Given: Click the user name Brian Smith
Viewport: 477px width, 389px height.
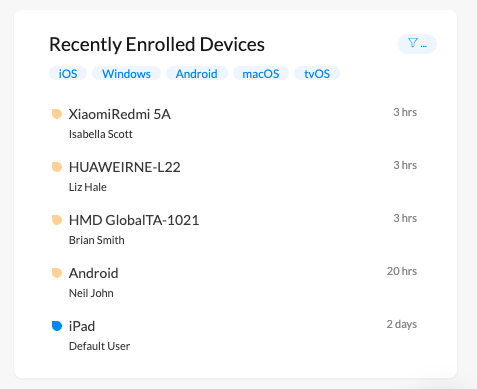Looking at the screenshot, I should pyautogui.click(x=97, y=240).
